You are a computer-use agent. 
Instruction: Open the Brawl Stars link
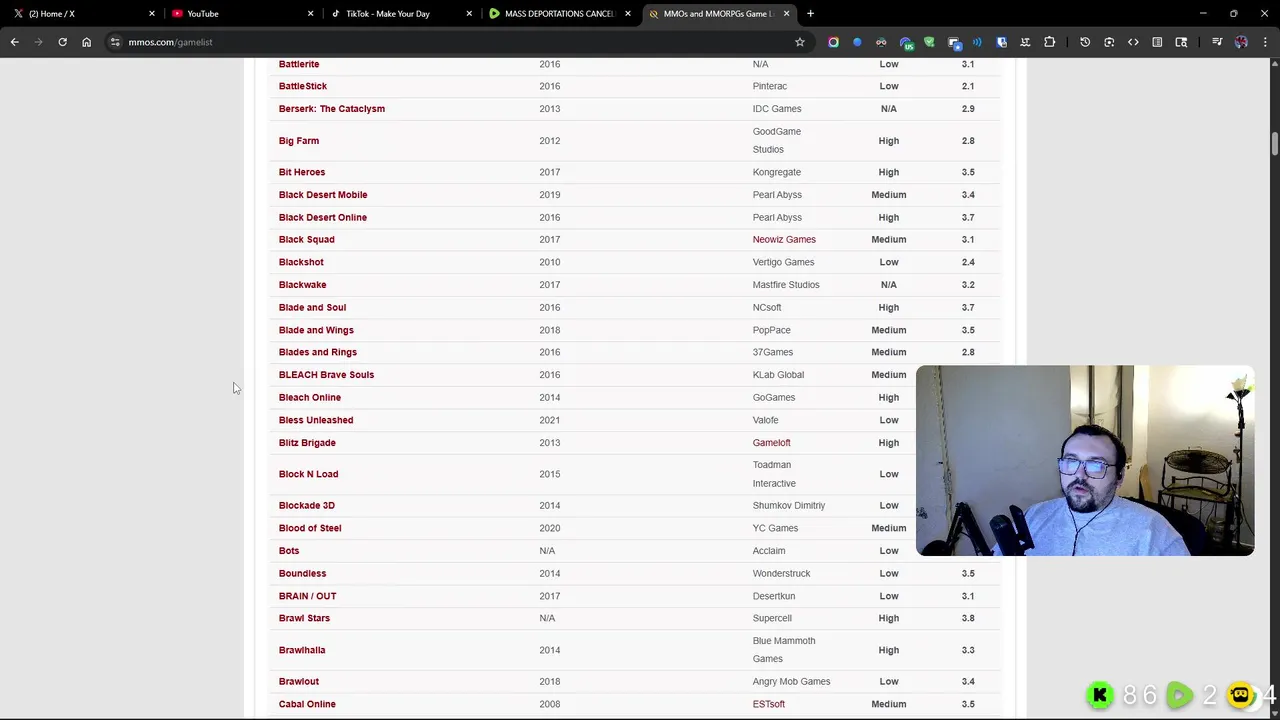point(304,618)
